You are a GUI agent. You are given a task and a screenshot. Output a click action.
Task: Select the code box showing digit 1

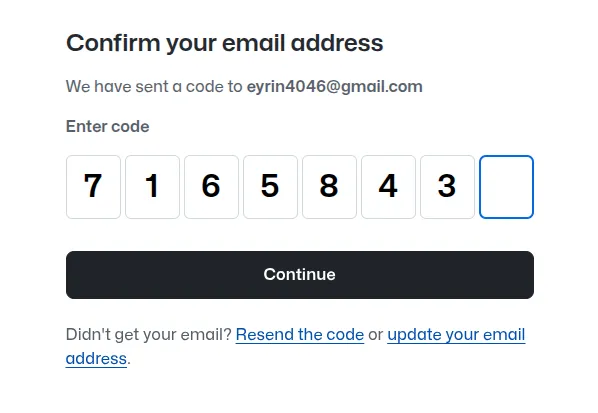153,187
